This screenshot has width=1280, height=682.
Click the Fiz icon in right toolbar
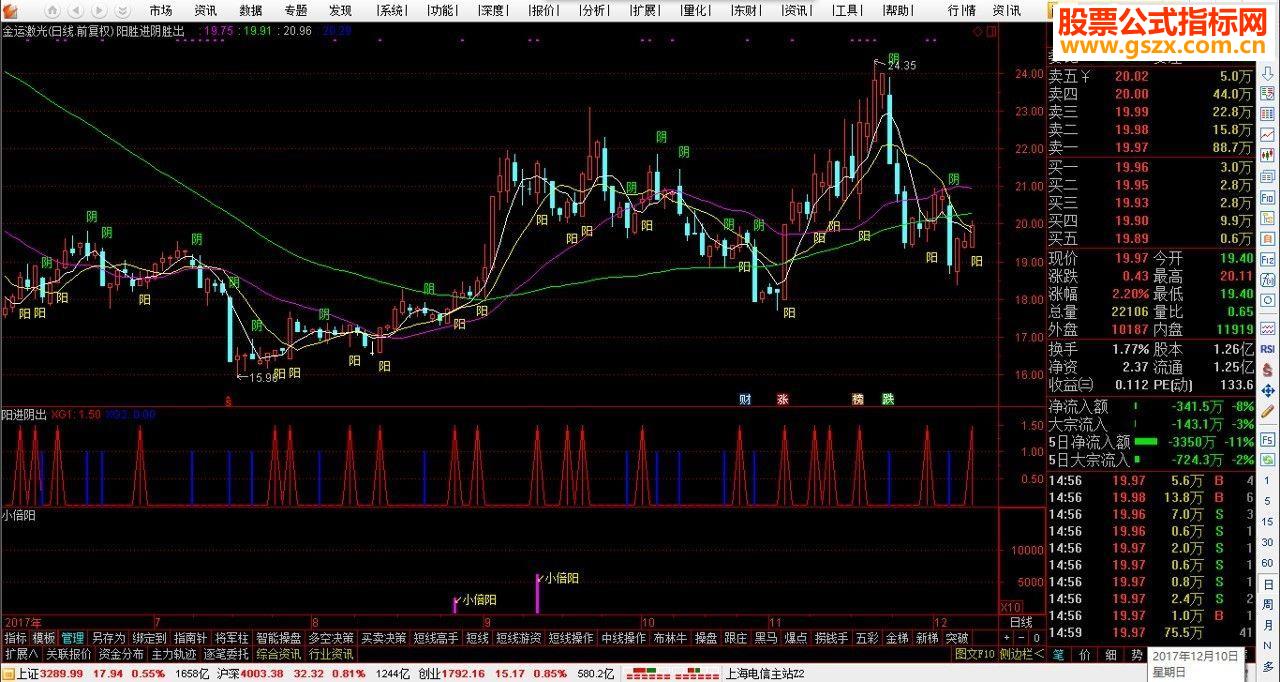[x=1268, y=261]
